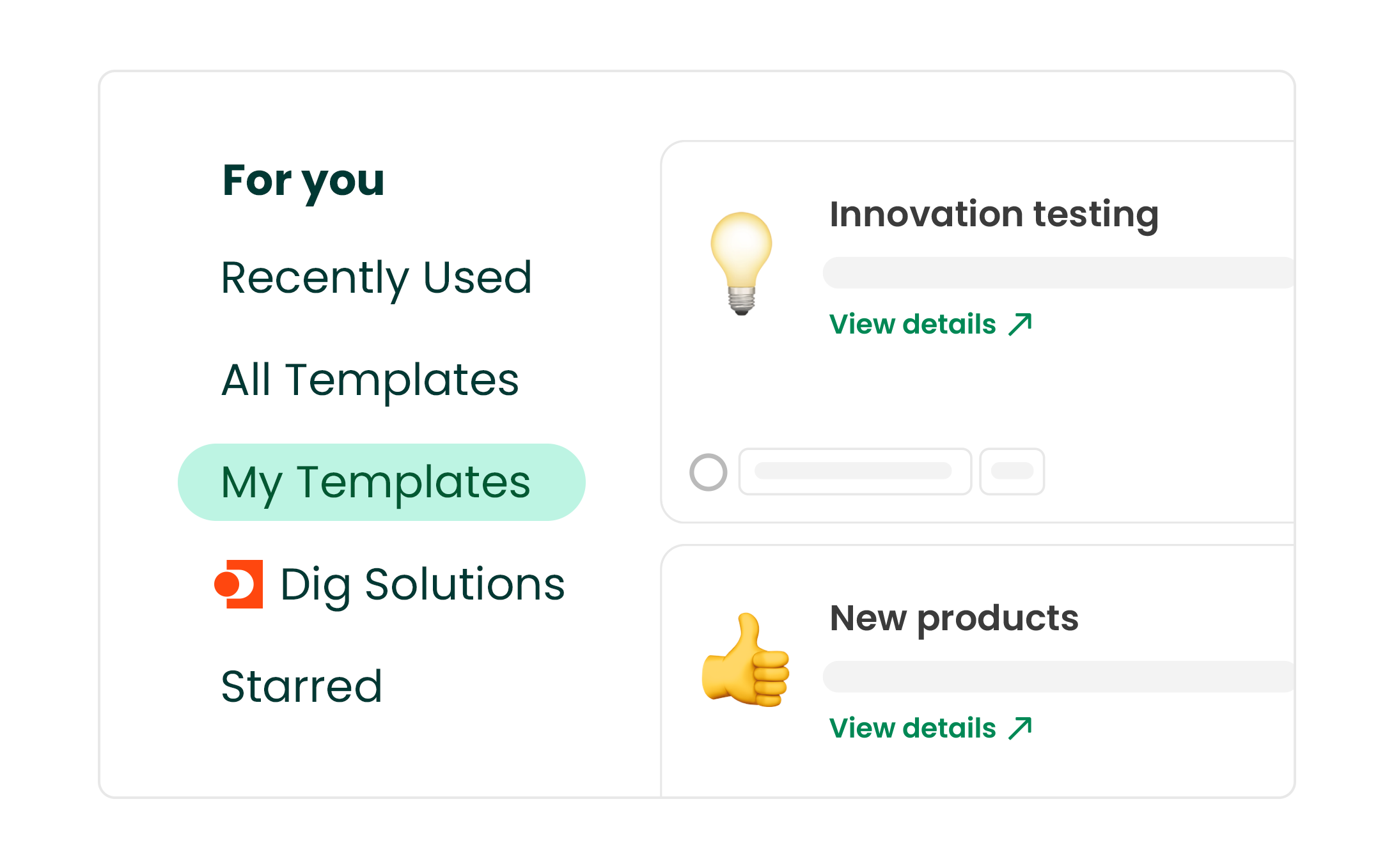Click the thumbs up icon on New products
The height and width of the screenshot is (868, 1394).
(x=745, y=660)
